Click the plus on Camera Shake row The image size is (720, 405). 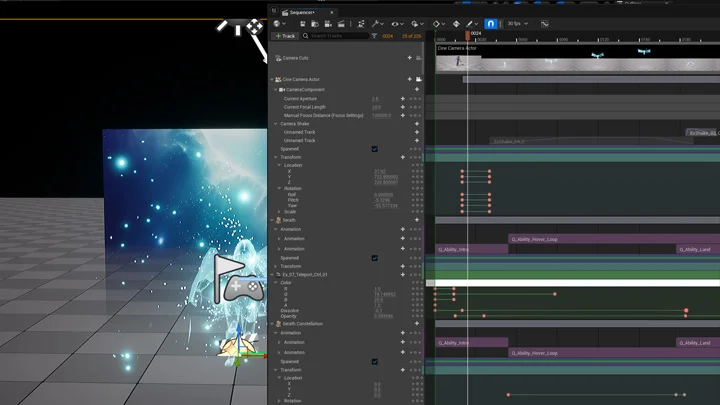417,124
